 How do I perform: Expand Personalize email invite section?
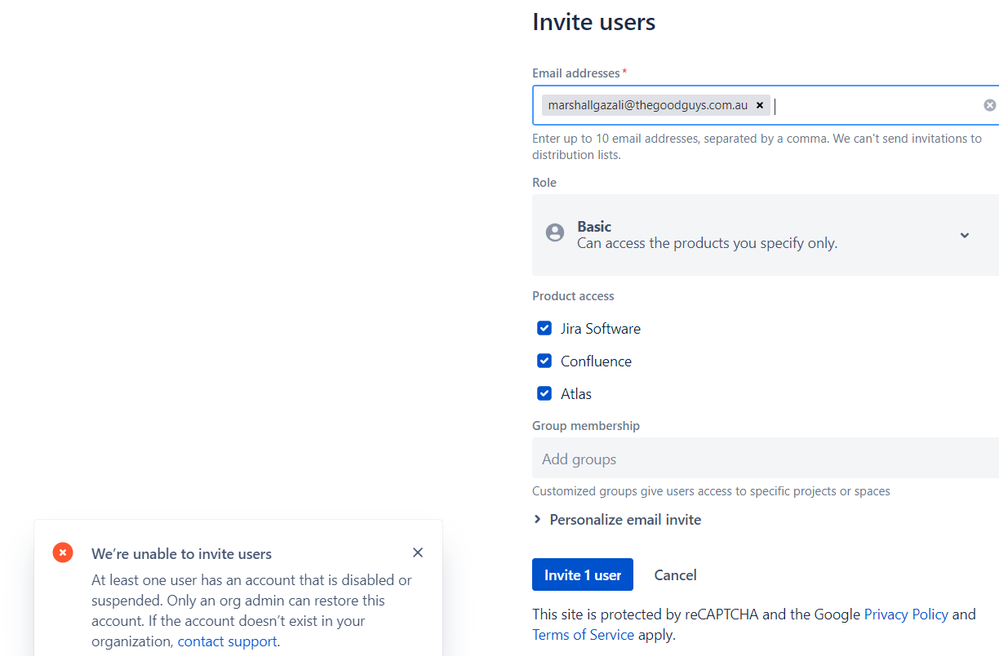(617, 520)
